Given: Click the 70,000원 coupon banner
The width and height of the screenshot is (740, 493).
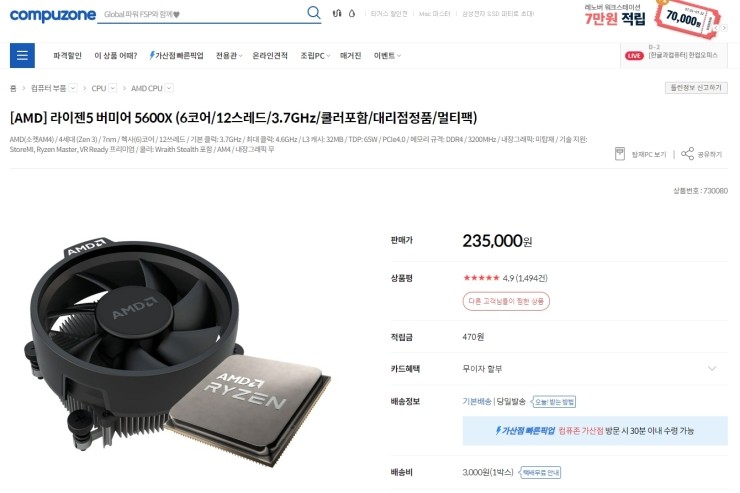Looking at the screenshot, I should coord(687,18).
